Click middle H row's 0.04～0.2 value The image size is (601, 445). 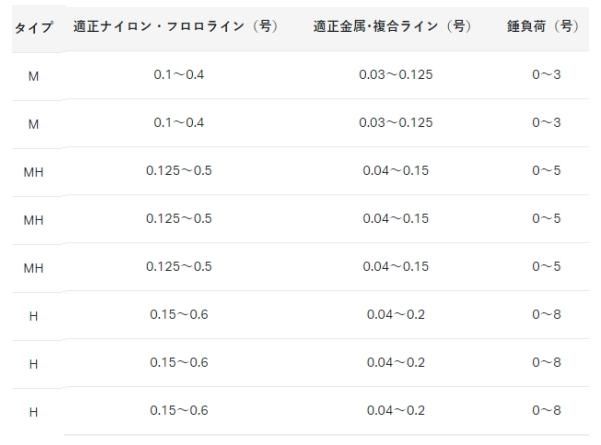pyautogui.click(x=396, y=362)
